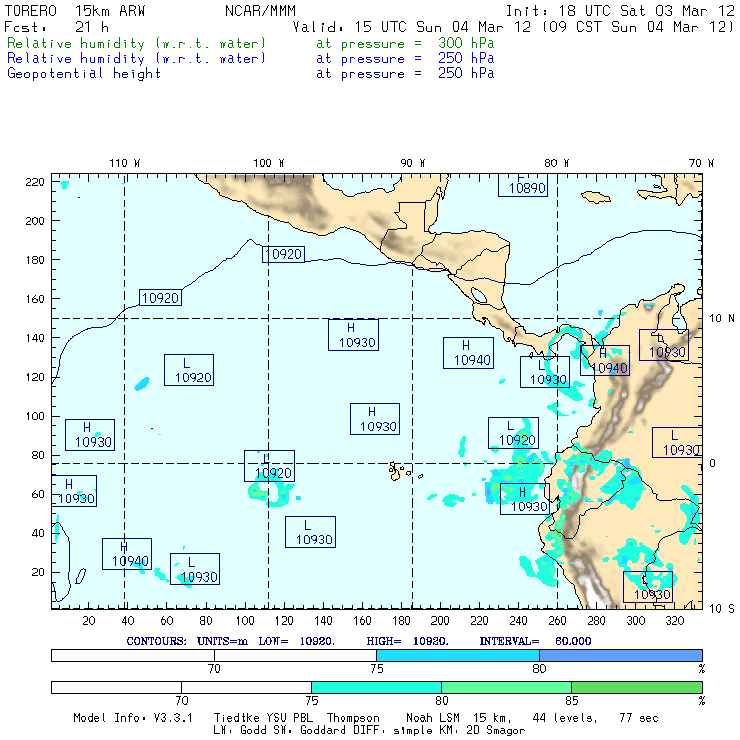Click the '80 W' longitude label
The width and height of the screenshot is (740, 740).
coord(556,163)
